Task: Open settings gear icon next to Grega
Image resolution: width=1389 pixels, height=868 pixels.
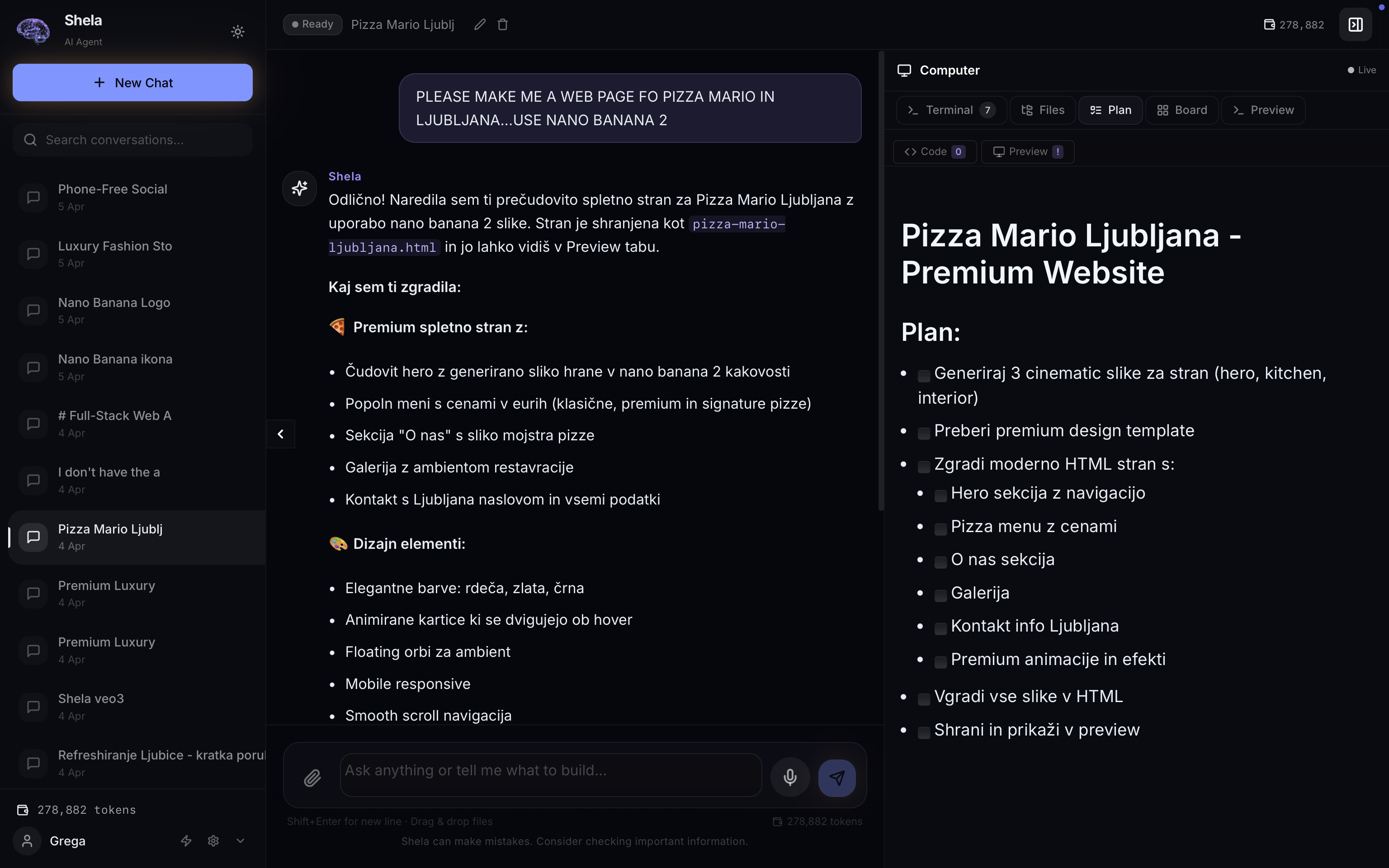Action: click(x=213, y=840)
